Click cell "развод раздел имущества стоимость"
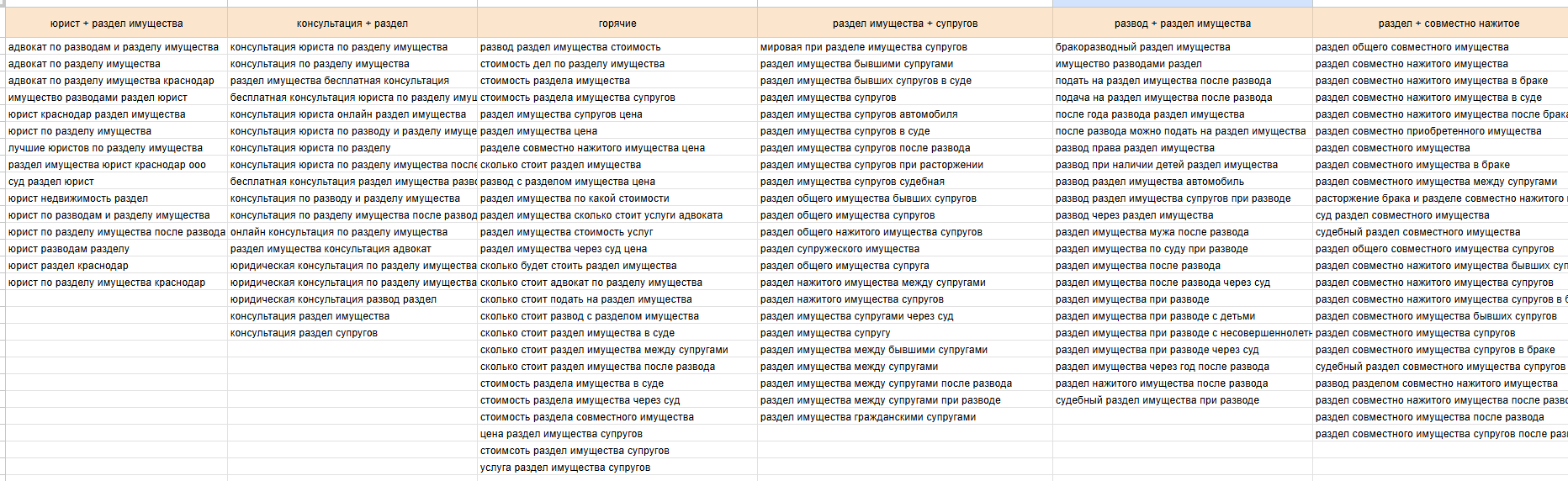 click(x=617, y=47)
